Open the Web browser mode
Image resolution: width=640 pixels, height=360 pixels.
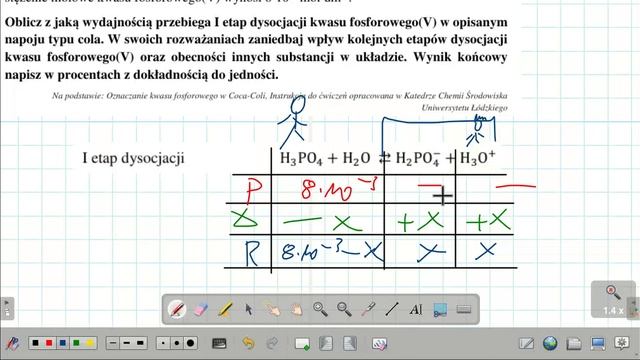[x=550, y=343]
